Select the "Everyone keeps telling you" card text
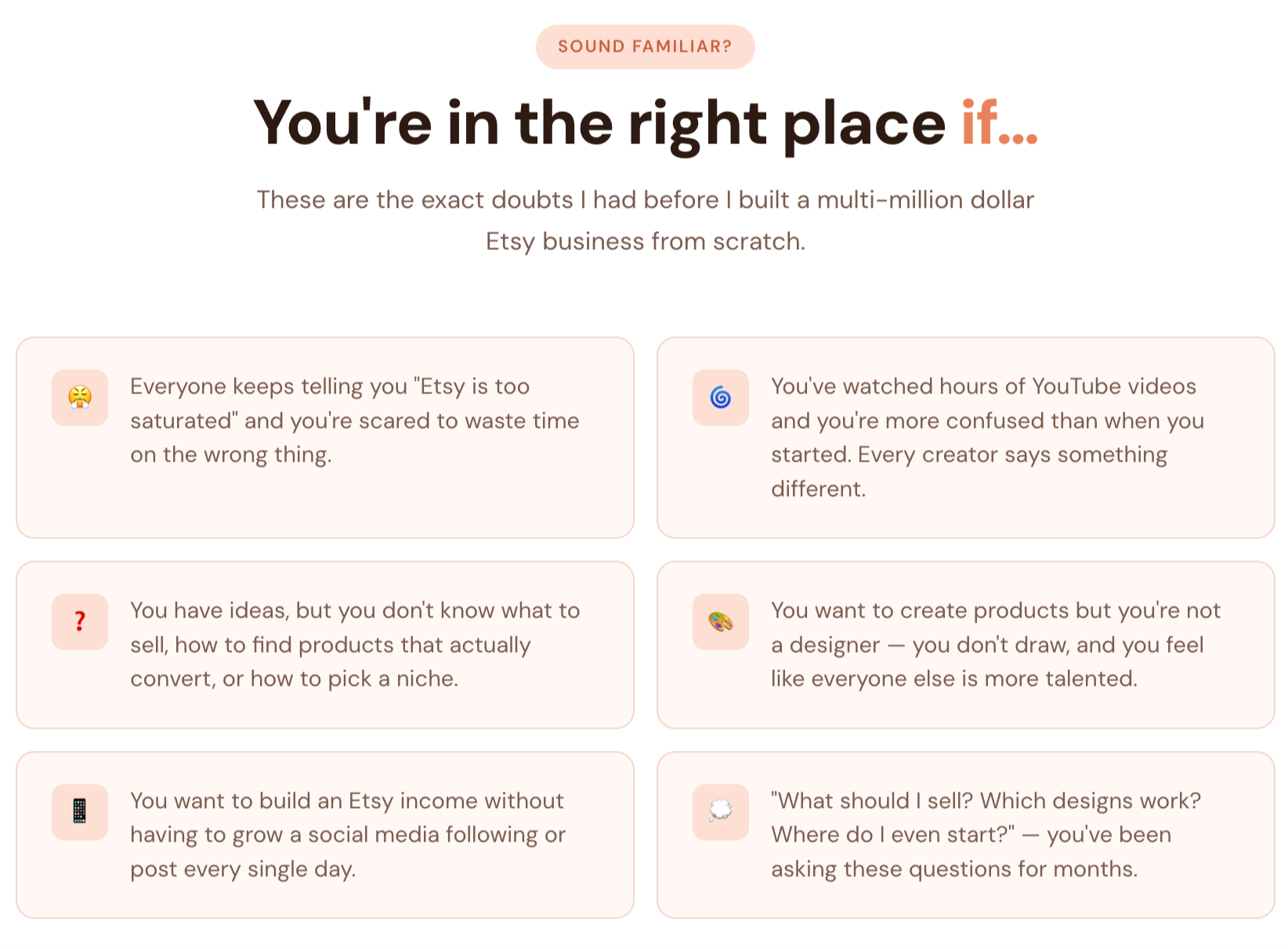Screen dimensions: 1288x949 click(354, 420)
